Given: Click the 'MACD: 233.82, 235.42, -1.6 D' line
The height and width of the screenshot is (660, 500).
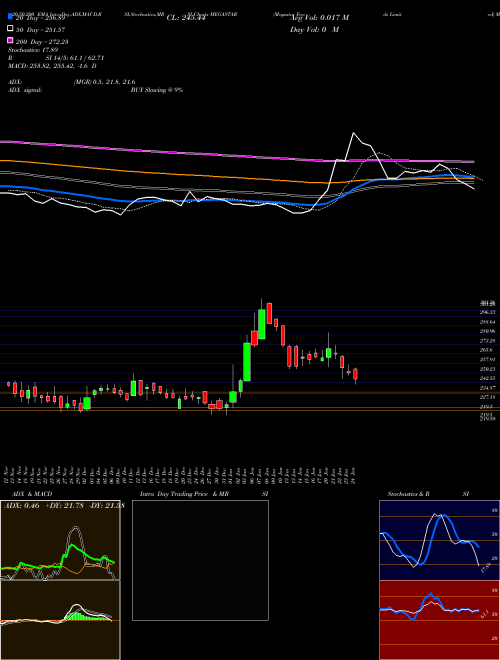Looking at the screenshot, I should [52, 66].
